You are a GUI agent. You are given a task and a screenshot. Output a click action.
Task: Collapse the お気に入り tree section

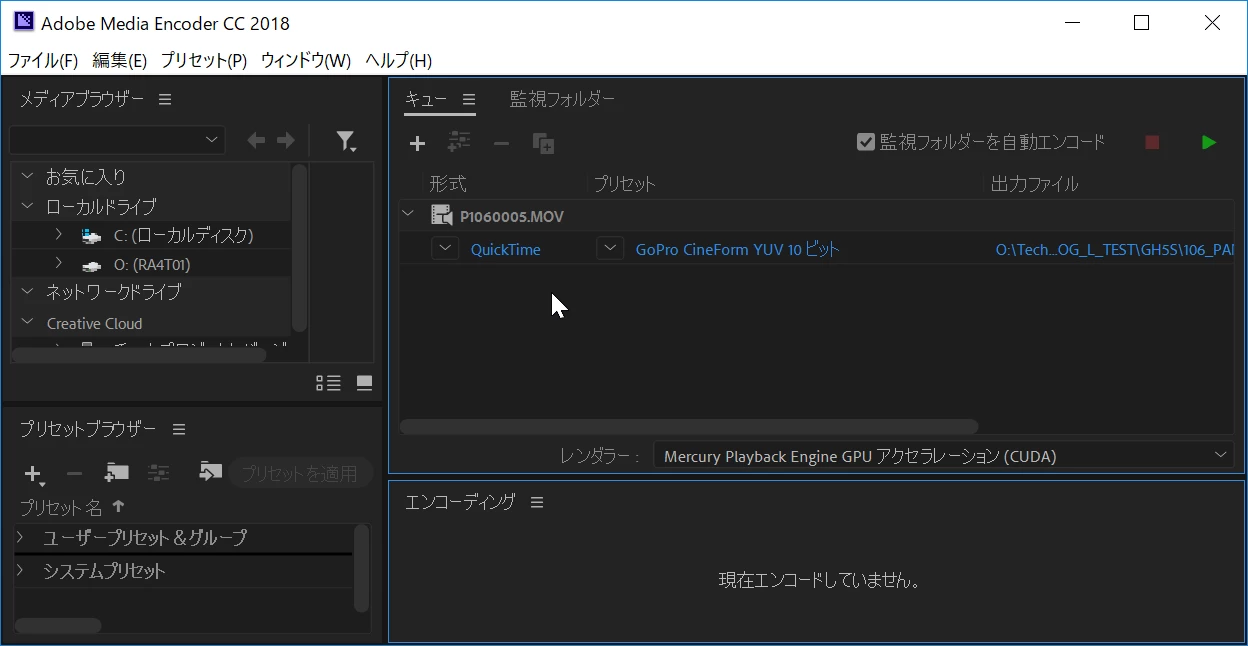coord(27,176)
